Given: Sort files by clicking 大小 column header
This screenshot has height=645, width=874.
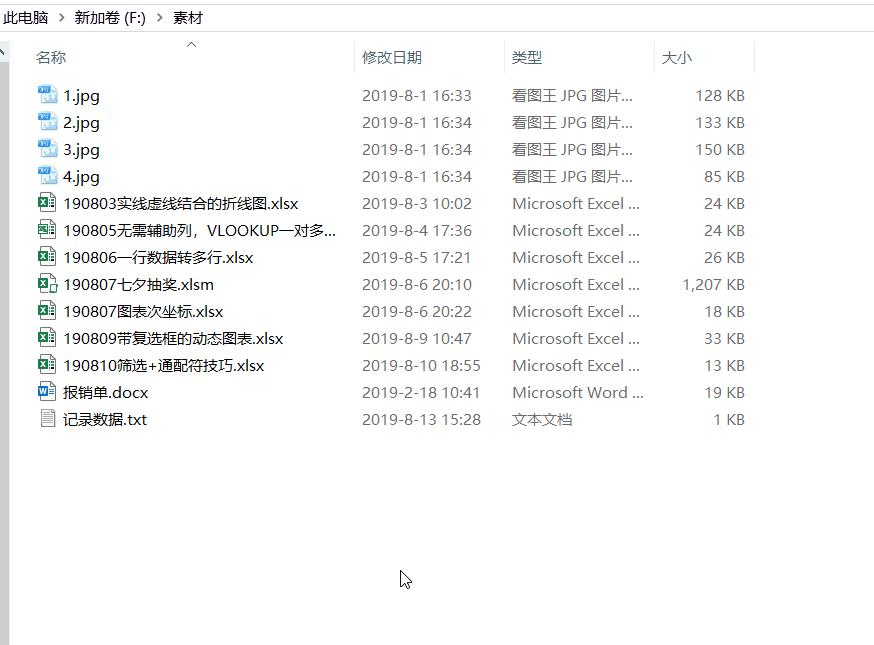Looking at the screenshot, I should (677, 58).
